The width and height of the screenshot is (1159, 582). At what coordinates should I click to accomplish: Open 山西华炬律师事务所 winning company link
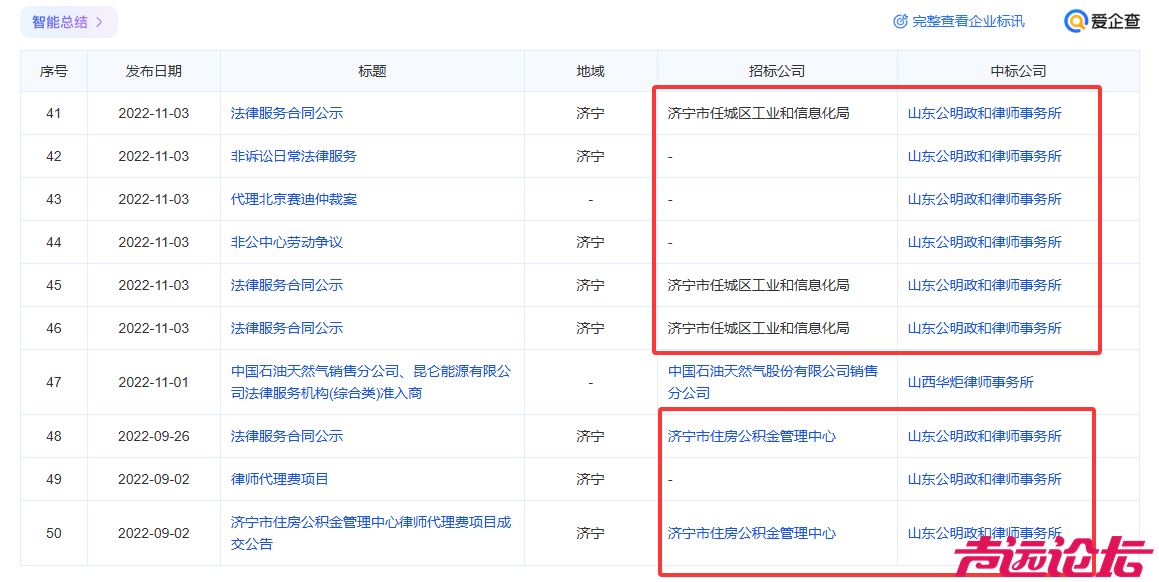coord(970,382)
